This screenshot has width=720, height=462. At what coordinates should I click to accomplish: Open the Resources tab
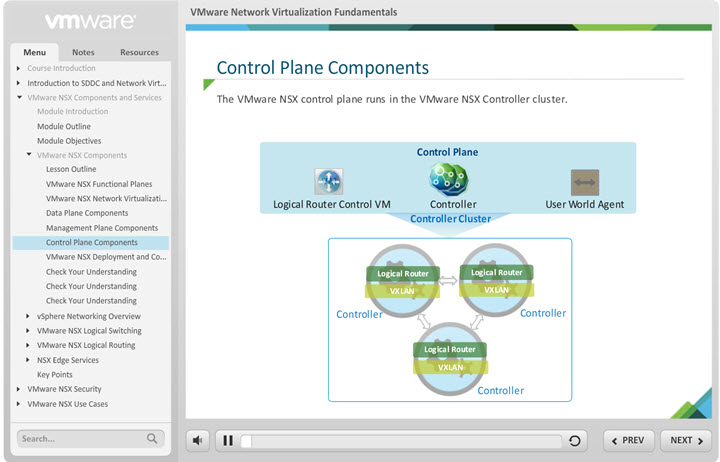(139, 52)
